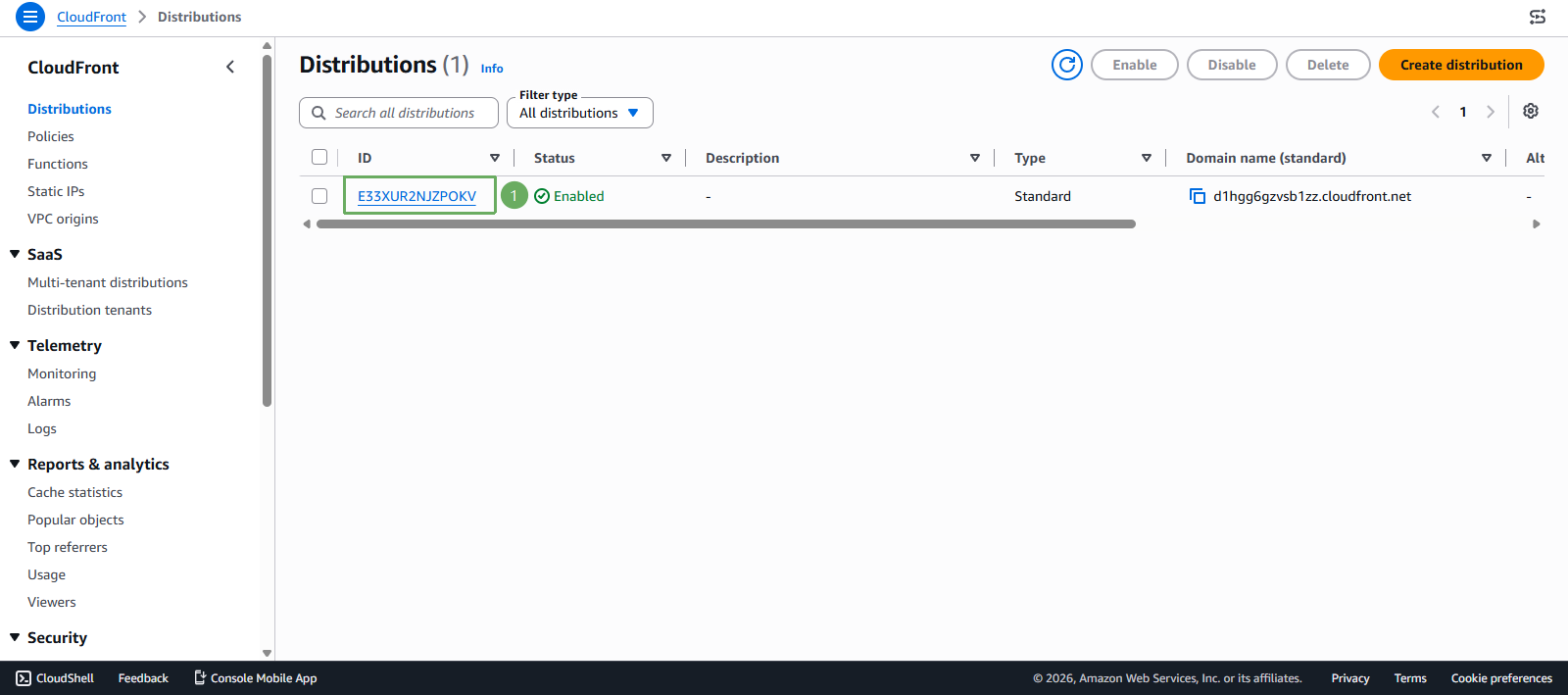
Task: Open Terms link in footer
Action: pyautogui.click(x=1410, y=678)
